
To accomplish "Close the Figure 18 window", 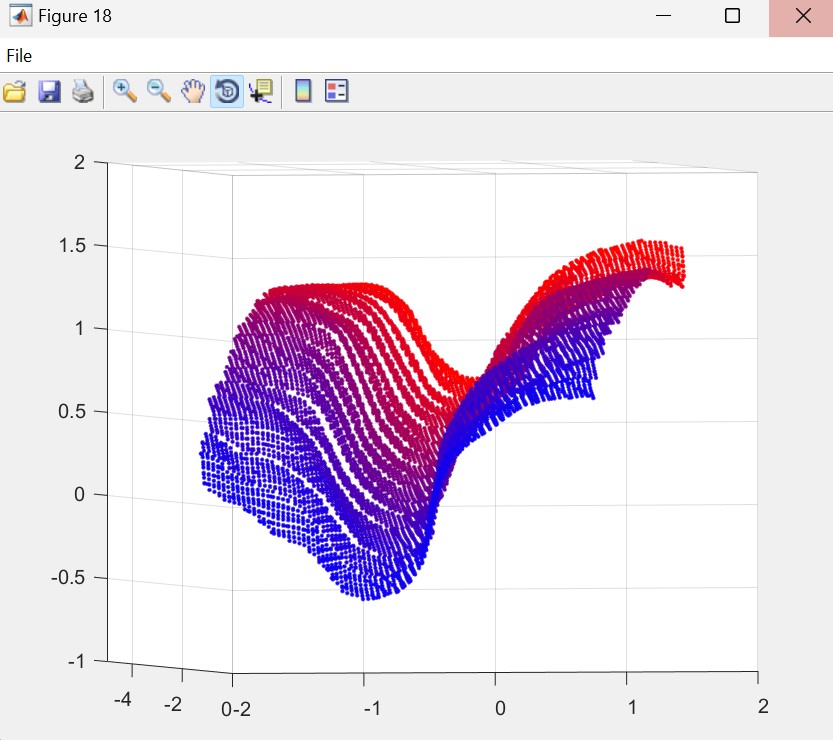I will tap(801, 16).
